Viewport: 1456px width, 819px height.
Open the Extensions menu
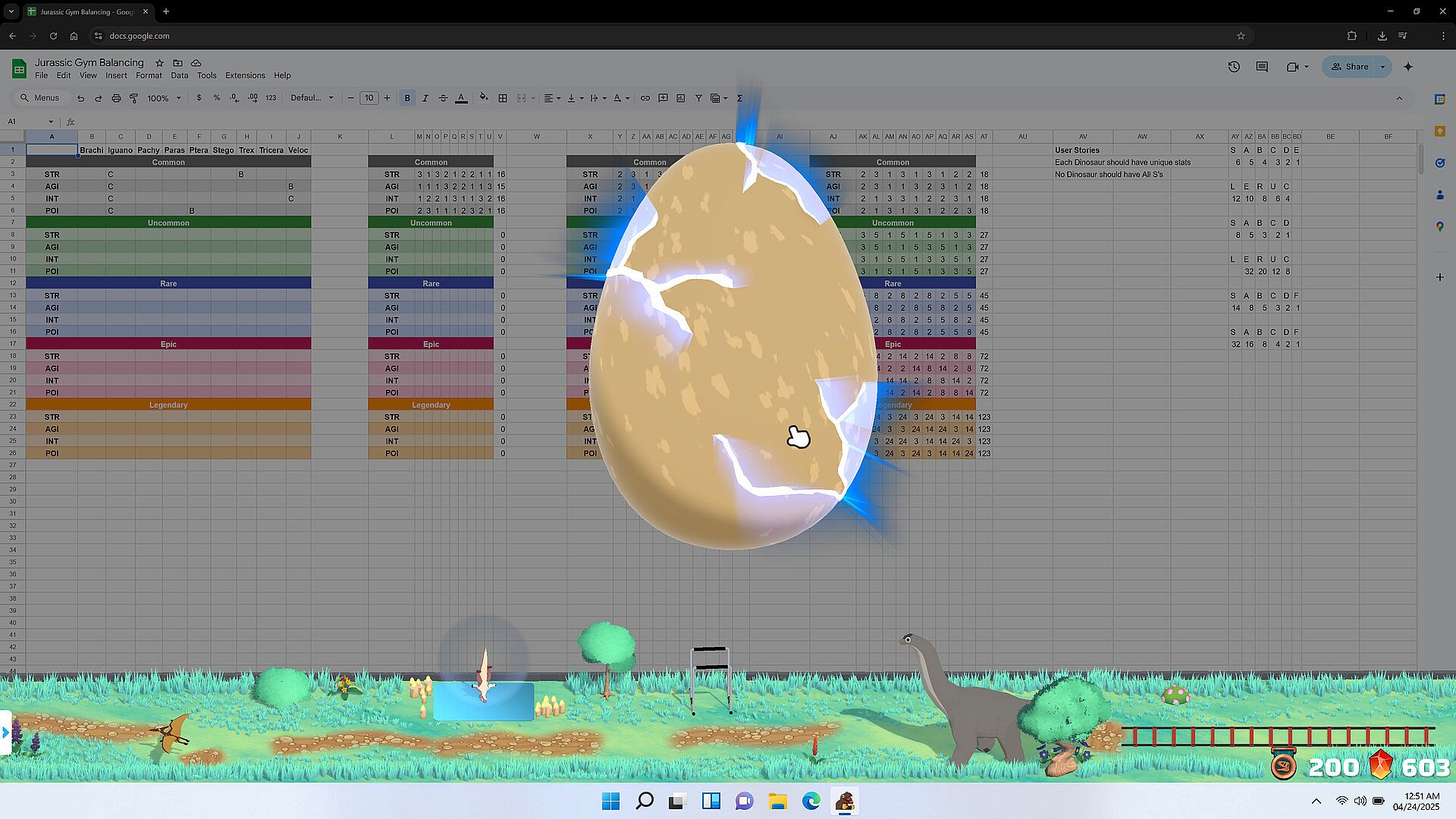(245, 76)
